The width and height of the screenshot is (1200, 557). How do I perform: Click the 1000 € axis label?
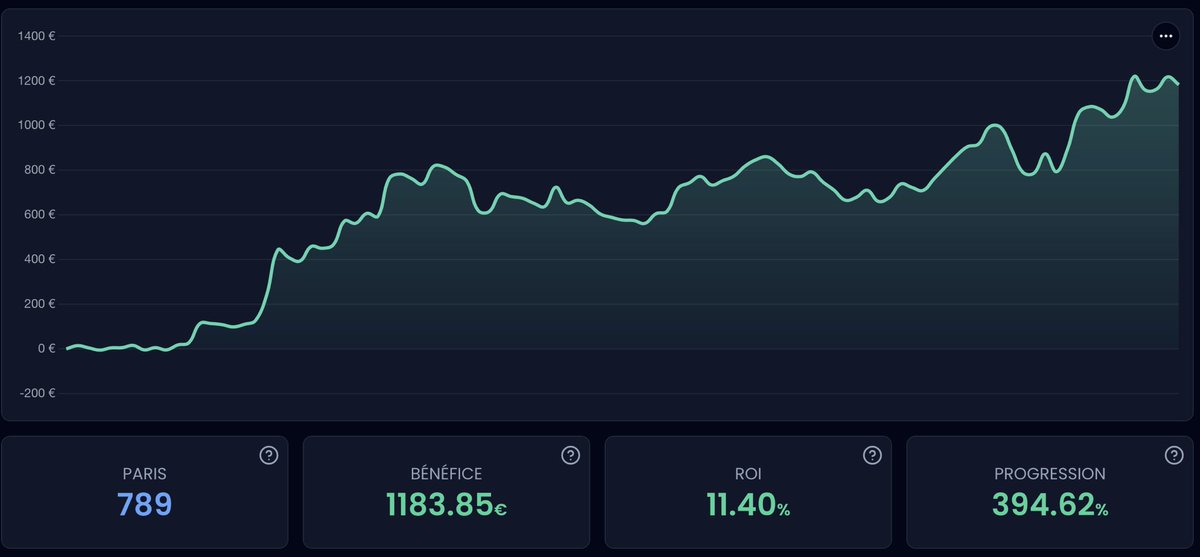(x=36, y=125)
